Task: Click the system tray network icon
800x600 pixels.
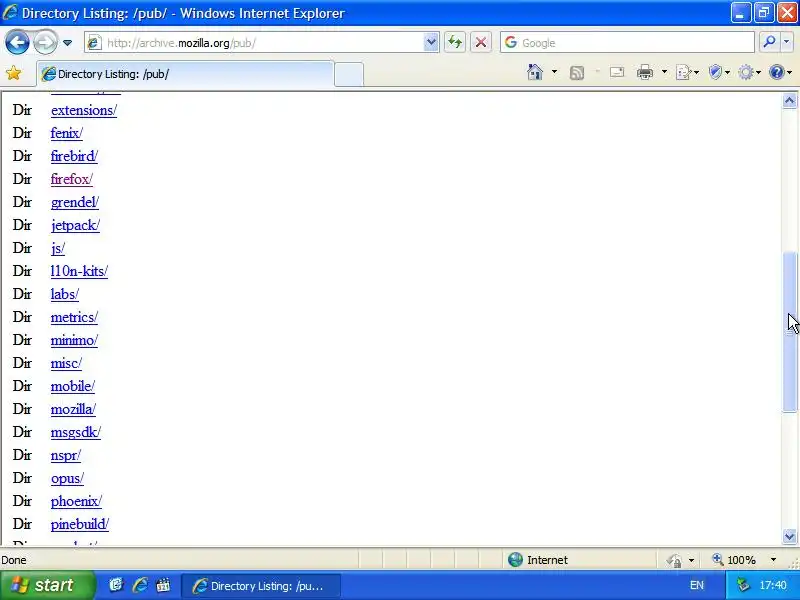Action: click(x=744, y=585)
